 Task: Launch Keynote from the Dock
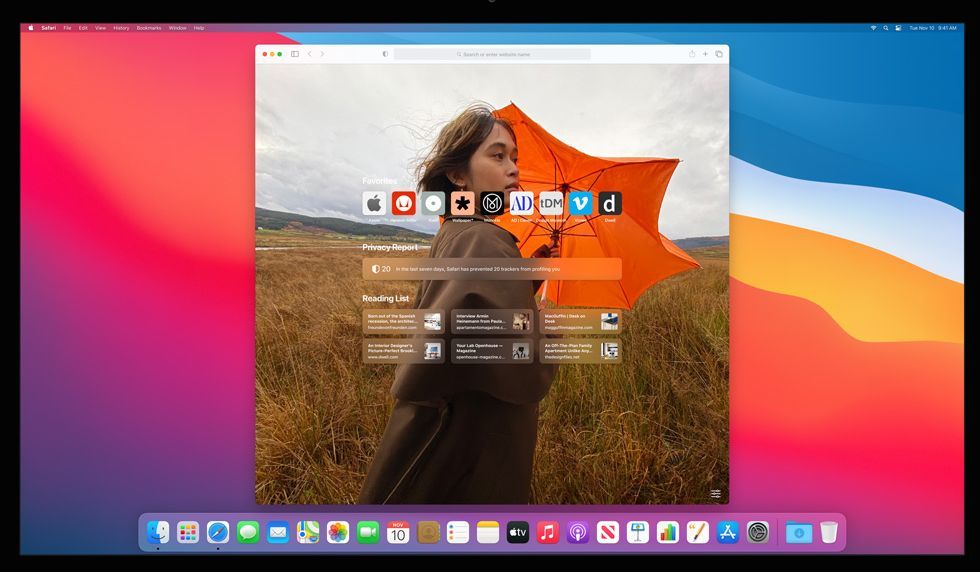coord(638,533)
